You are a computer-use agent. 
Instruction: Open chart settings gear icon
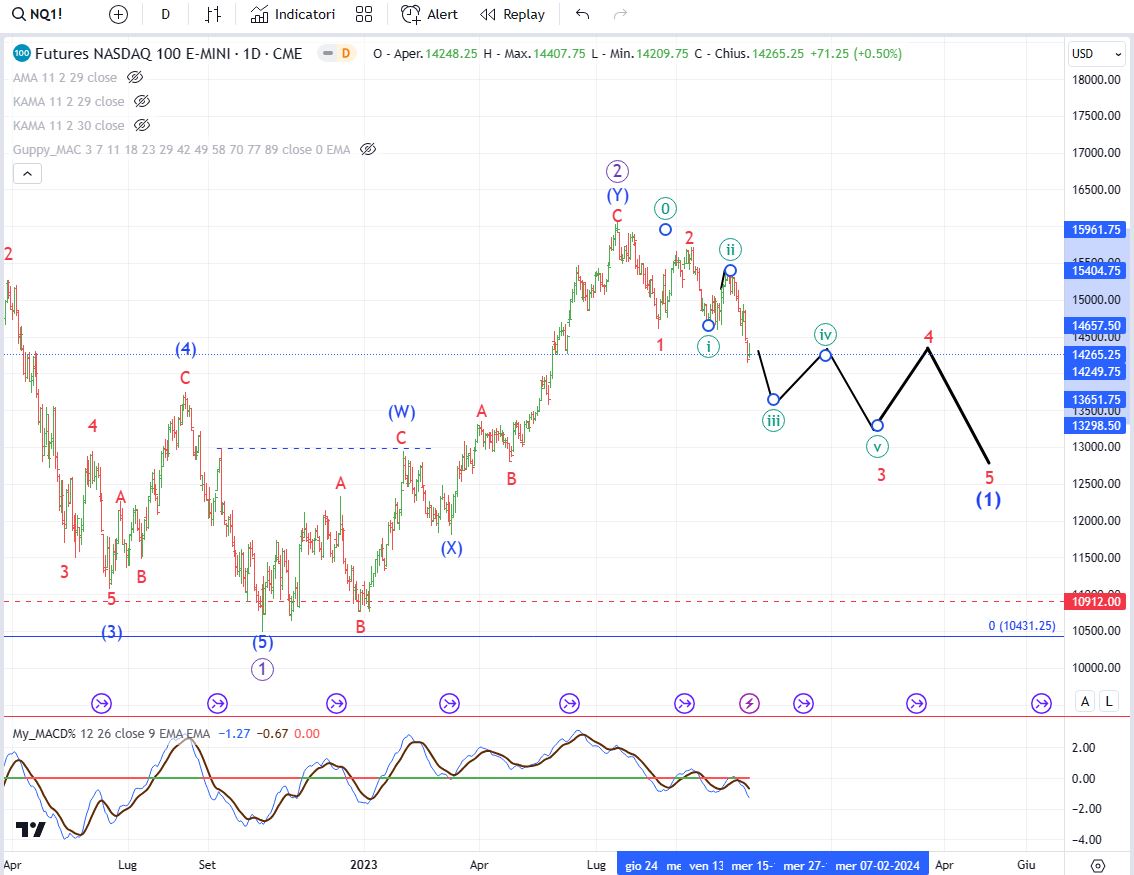pyautogui.click(x=1098, y=865)
